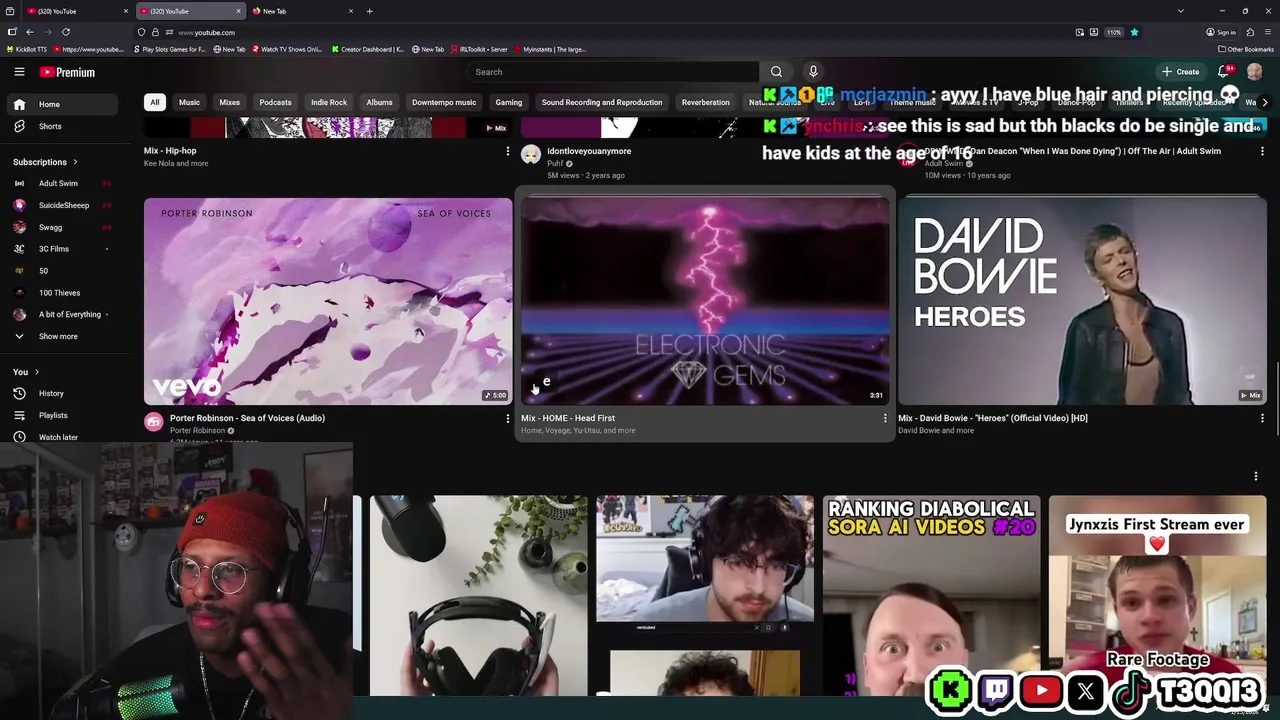Click the www.youtube.com address bar
Screen dimensions: 1280x720
pos(600,32)
